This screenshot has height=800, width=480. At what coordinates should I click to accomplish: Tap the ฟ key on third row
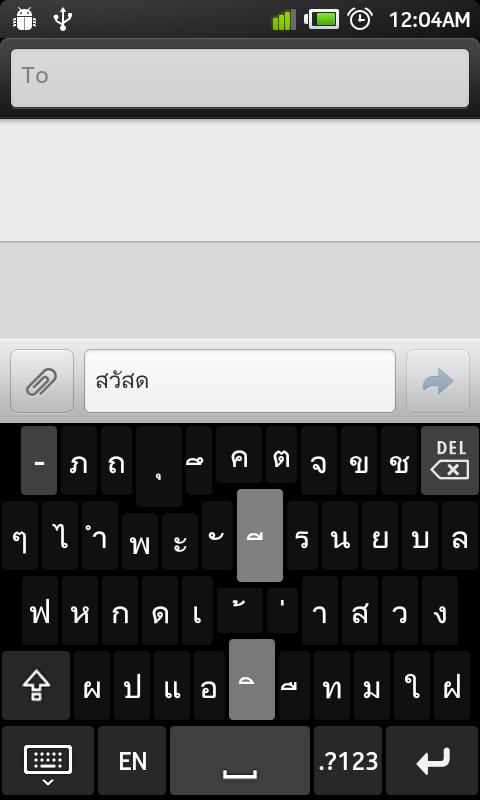point(40,610)
